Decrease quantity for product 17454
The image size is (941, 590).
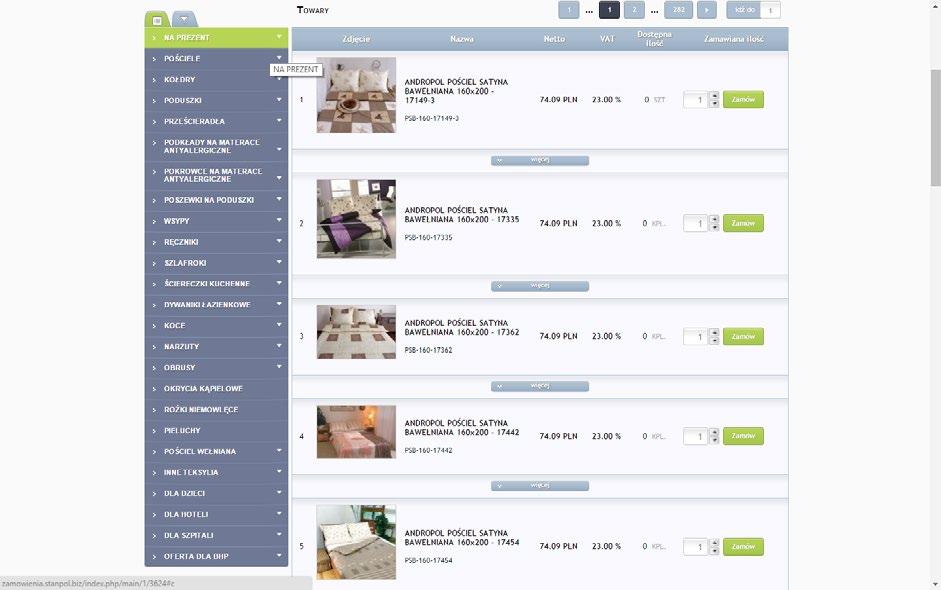[714, 551]
